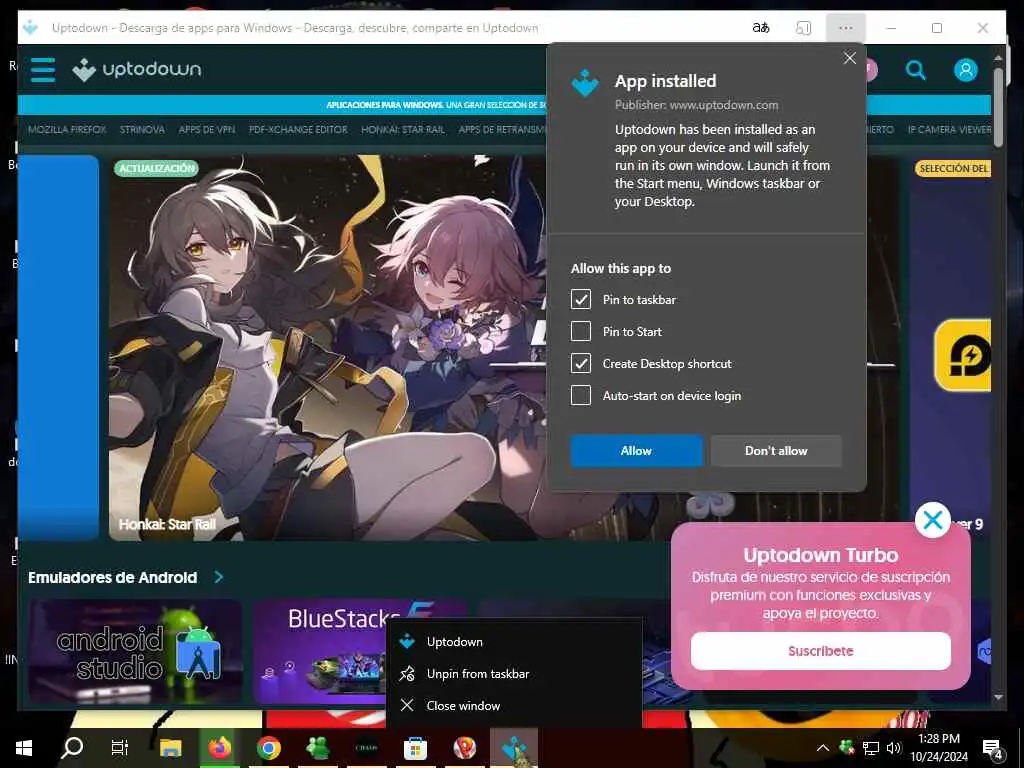Screen dimensions: 1024x768
Task: Click the translate icon in the title bar
Action: pyautogui.click(x=761, y=28)
